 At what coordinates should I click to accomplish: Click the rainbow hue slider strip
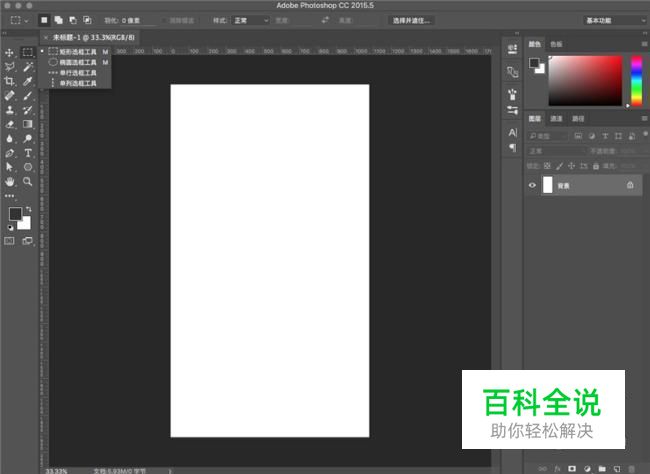(x=636, y=81)
